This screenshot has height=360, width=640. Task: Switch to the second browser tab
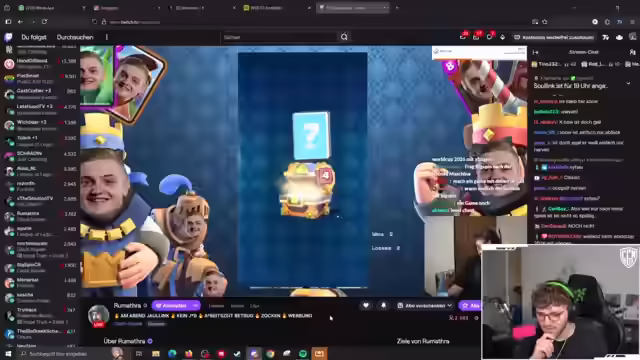127,8
